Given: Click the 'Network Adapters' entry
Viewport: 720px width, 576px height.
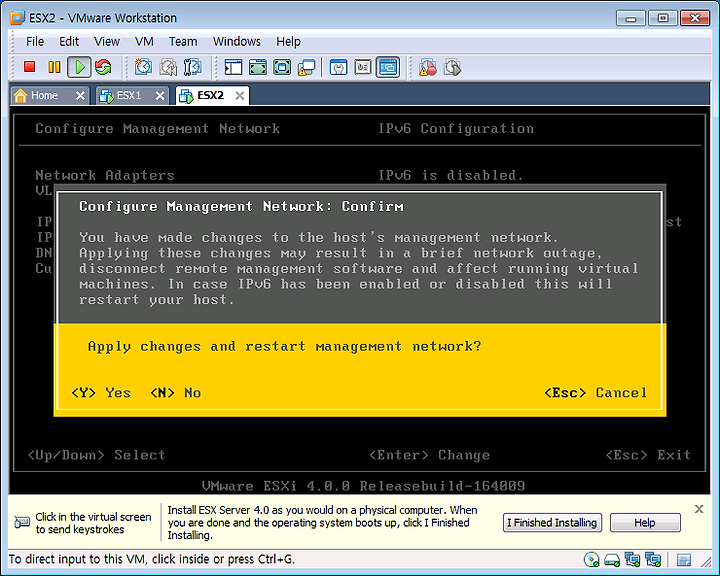Looking at the screenshot, I should coord(105,175).
